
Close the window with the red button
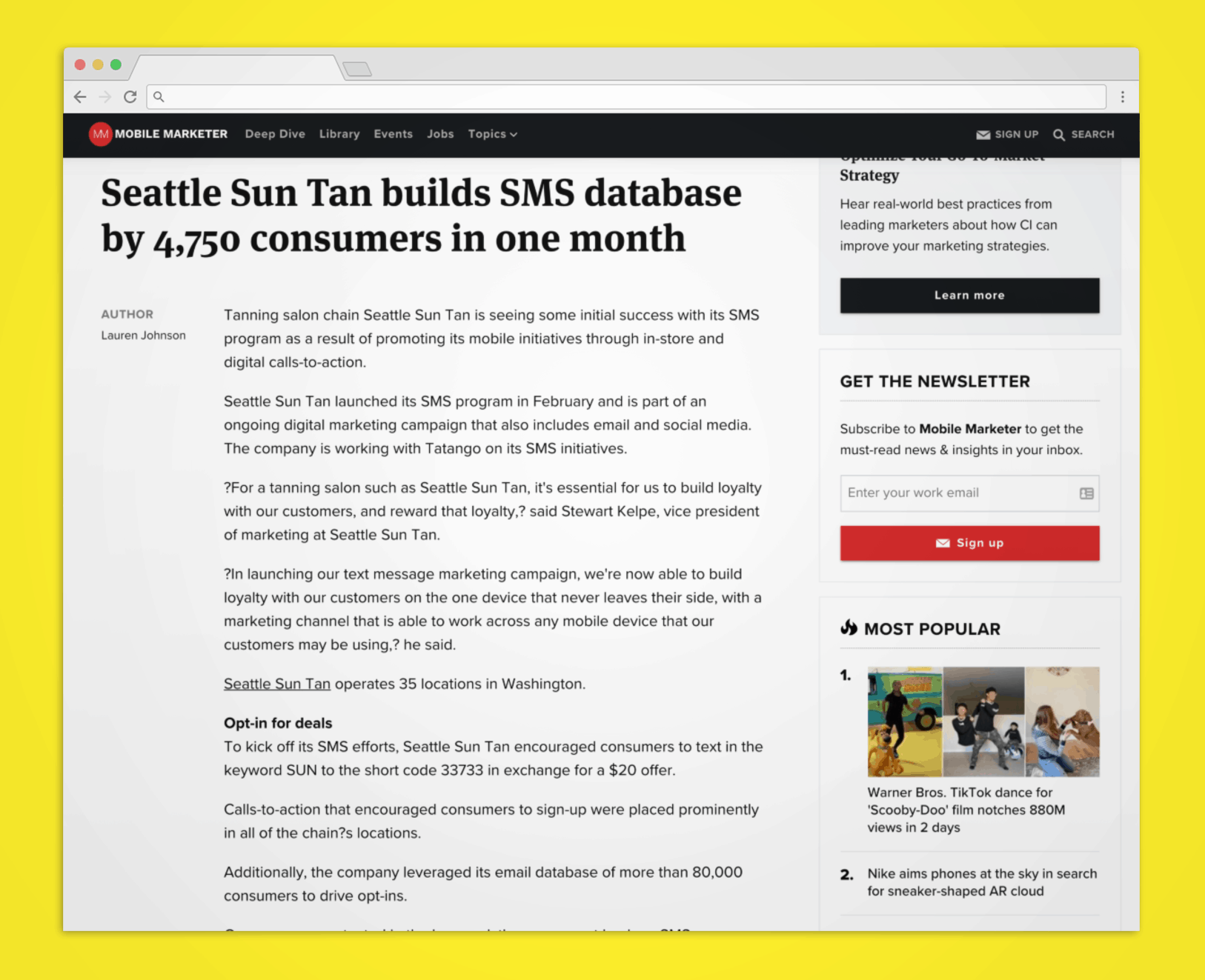80,64
